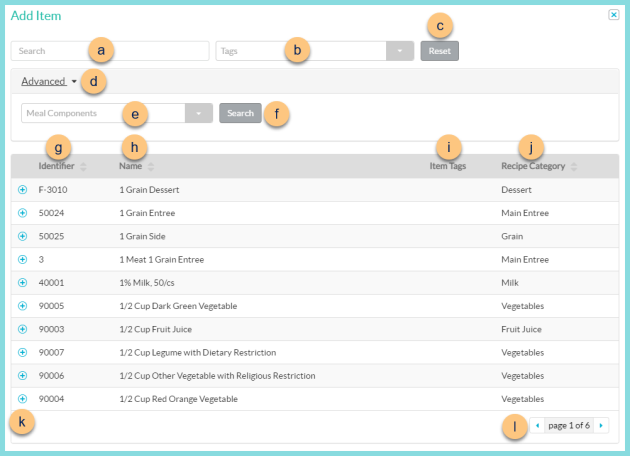Click identifier 50024
Viewport: 630px width, 456px height.
click(51, 213)
